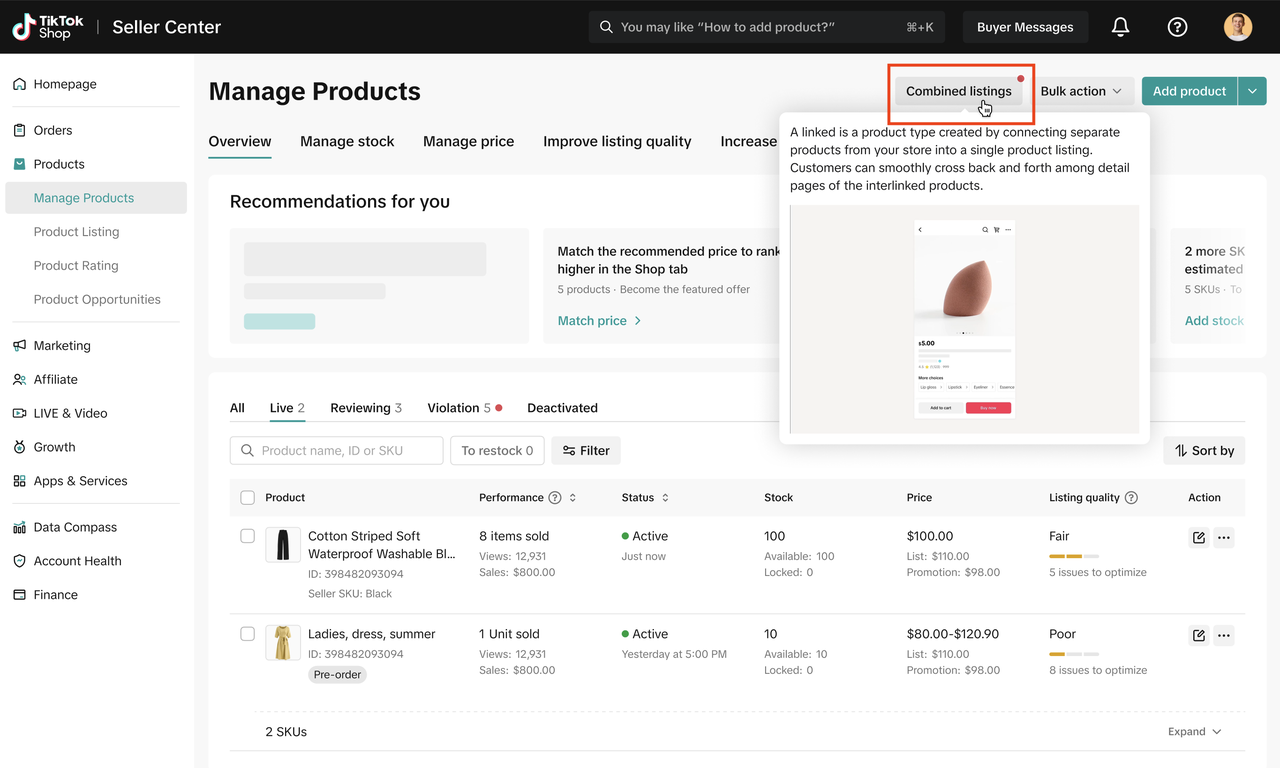The width and height of the screenshot is (1280, 768).
Task: Click the Listing quality info icon
Action: coord(1131,498)
